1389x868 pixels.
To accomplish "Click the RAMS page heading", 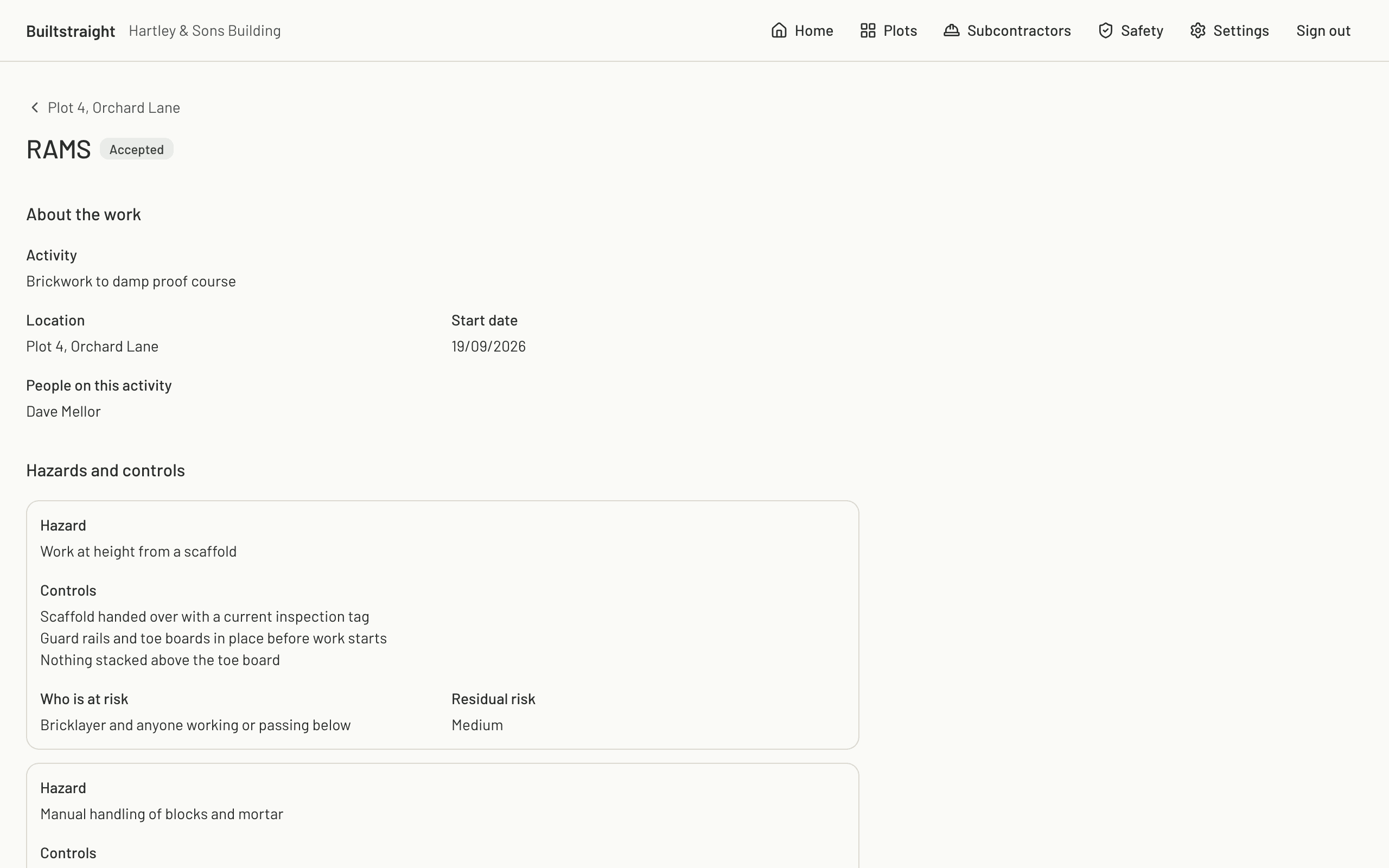I will [59, 149].
